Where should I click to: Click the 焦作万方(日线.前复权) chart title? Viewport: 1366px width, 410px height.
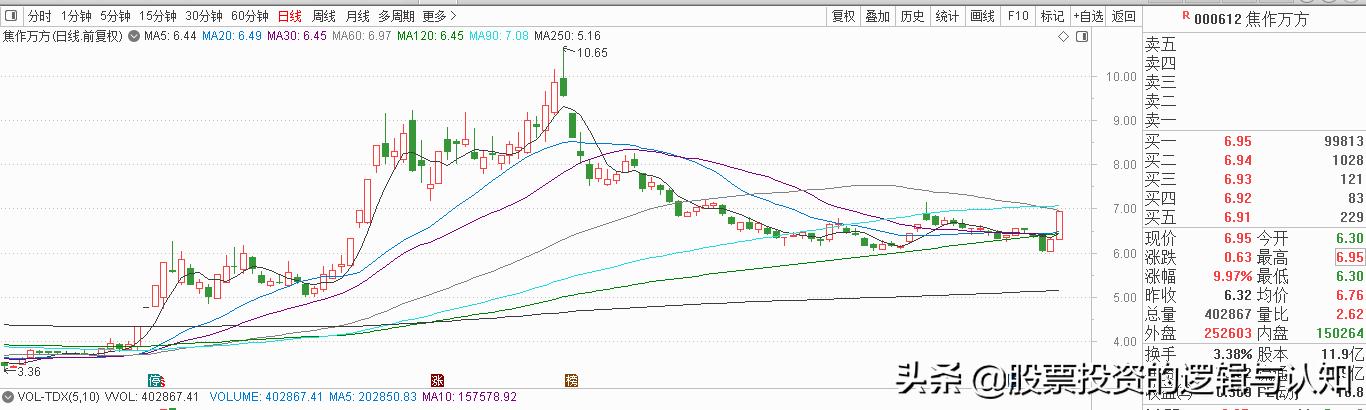pyautogui.click(x=62, y=36)
